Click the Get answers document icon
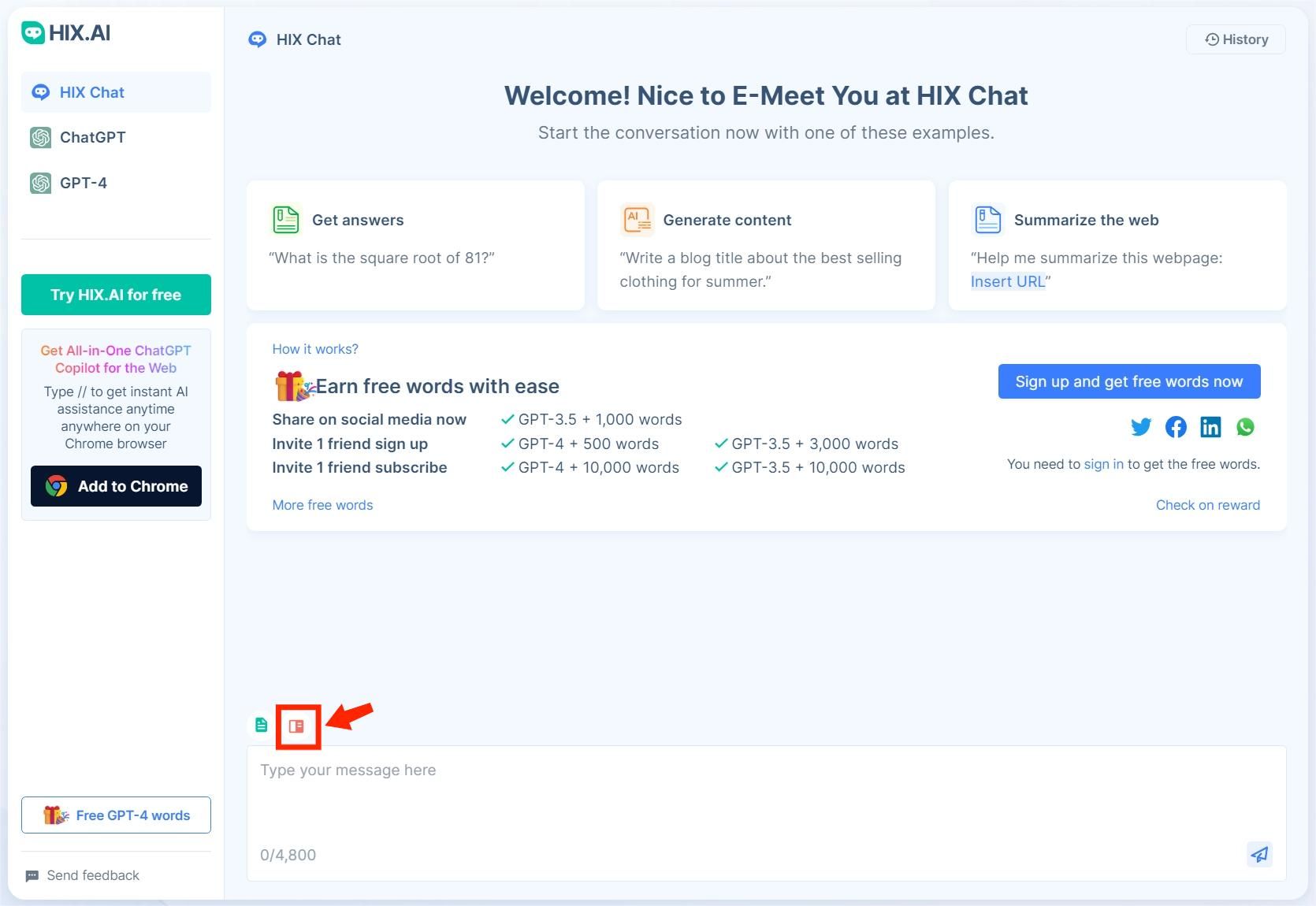This screenshot has width=1316, height=906. (285, 220)
